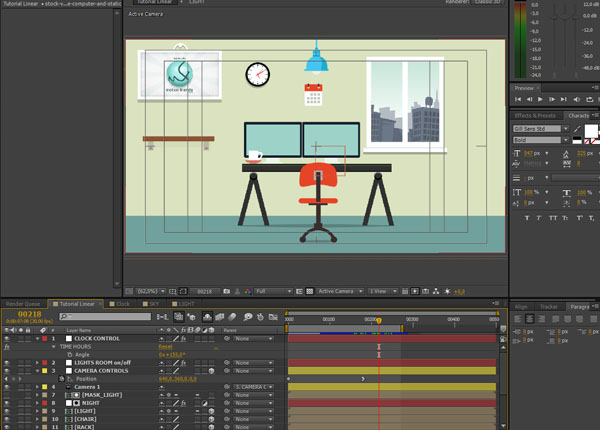Step forward one frame in Preview
The width and height of the screenshot is (600, 430).
click(552, 99)
